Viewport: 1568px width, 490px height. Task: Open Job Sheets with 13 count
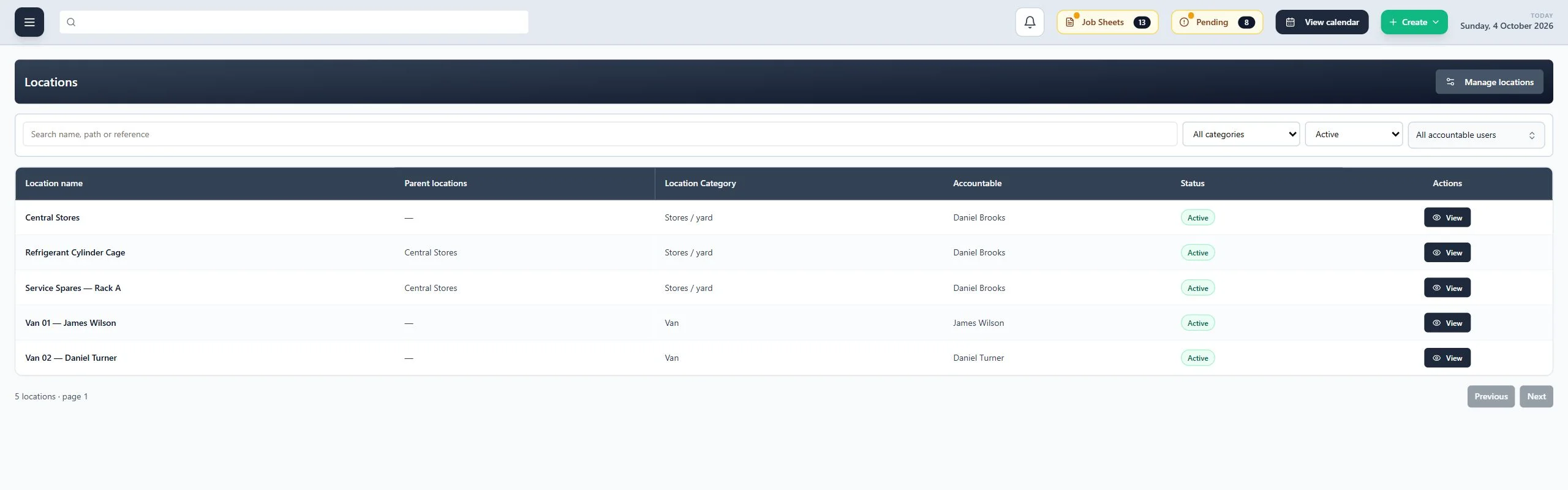coord(1107,22)
